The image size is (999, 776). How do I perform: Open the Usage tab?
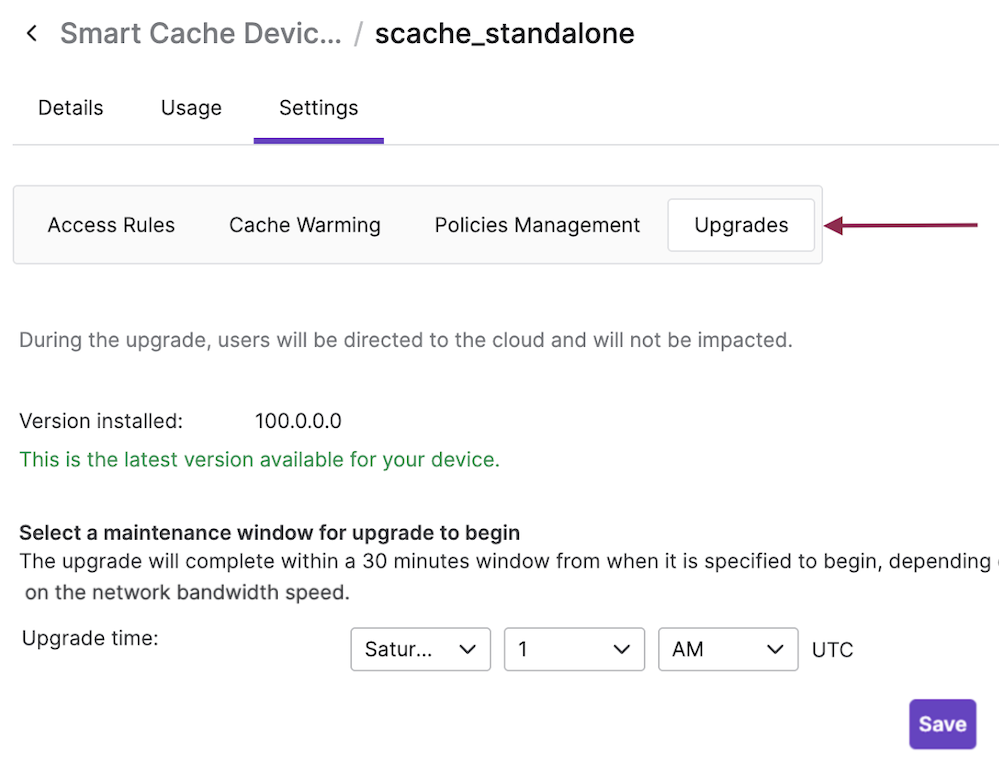point(191,107)
